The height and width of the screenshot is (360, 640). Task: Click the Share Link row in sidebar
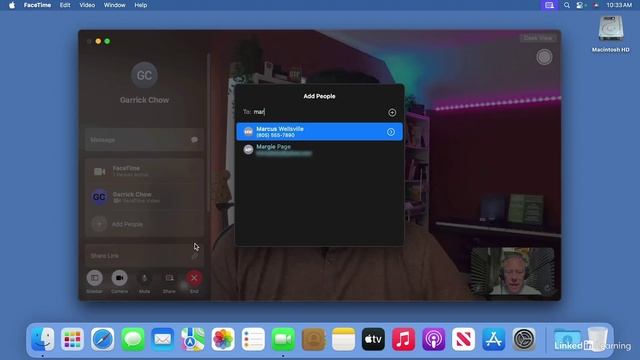point(144,256)
